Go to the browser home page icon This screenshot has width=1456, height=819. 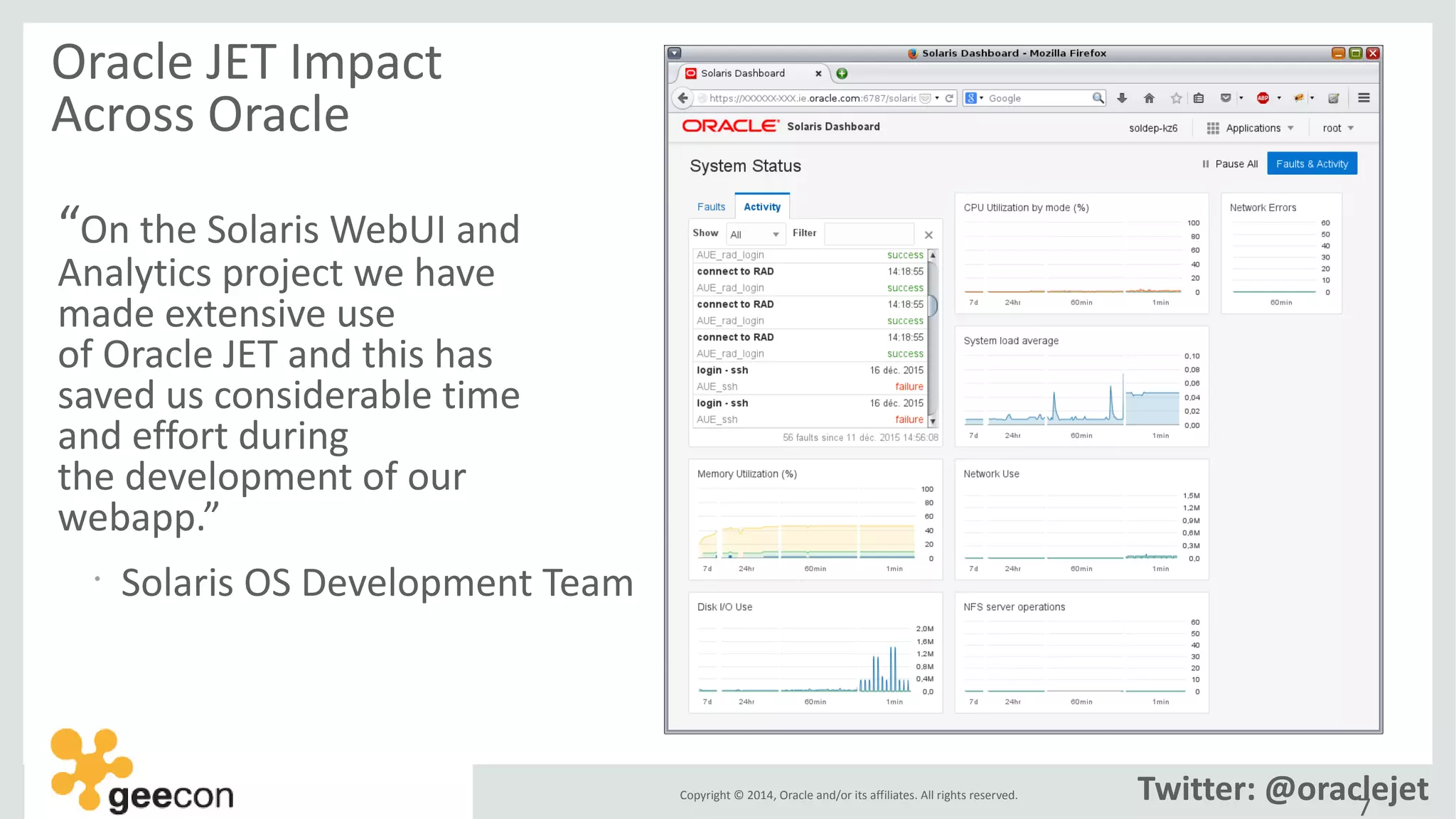(x=1149, y=98)
